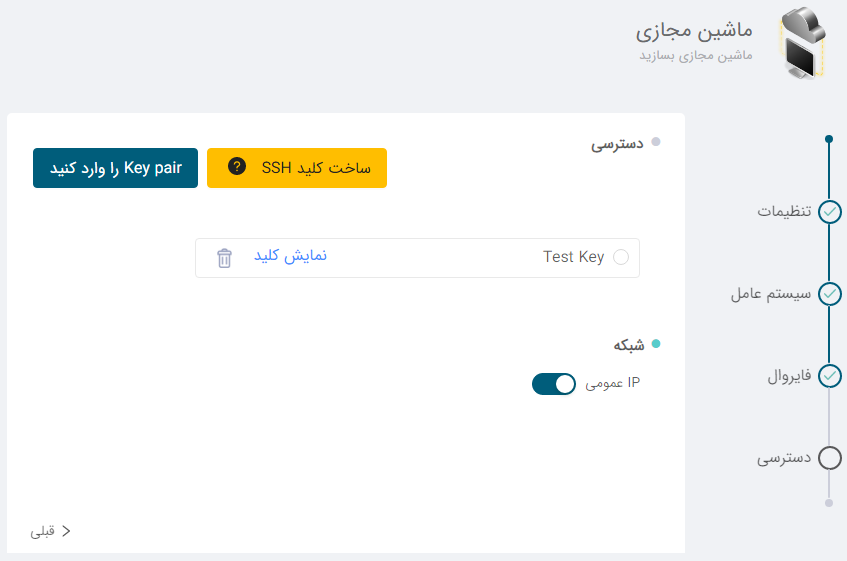Click the checkmark circle for سیستم عامل step
The image size is (847, 561).
point(829,294)
